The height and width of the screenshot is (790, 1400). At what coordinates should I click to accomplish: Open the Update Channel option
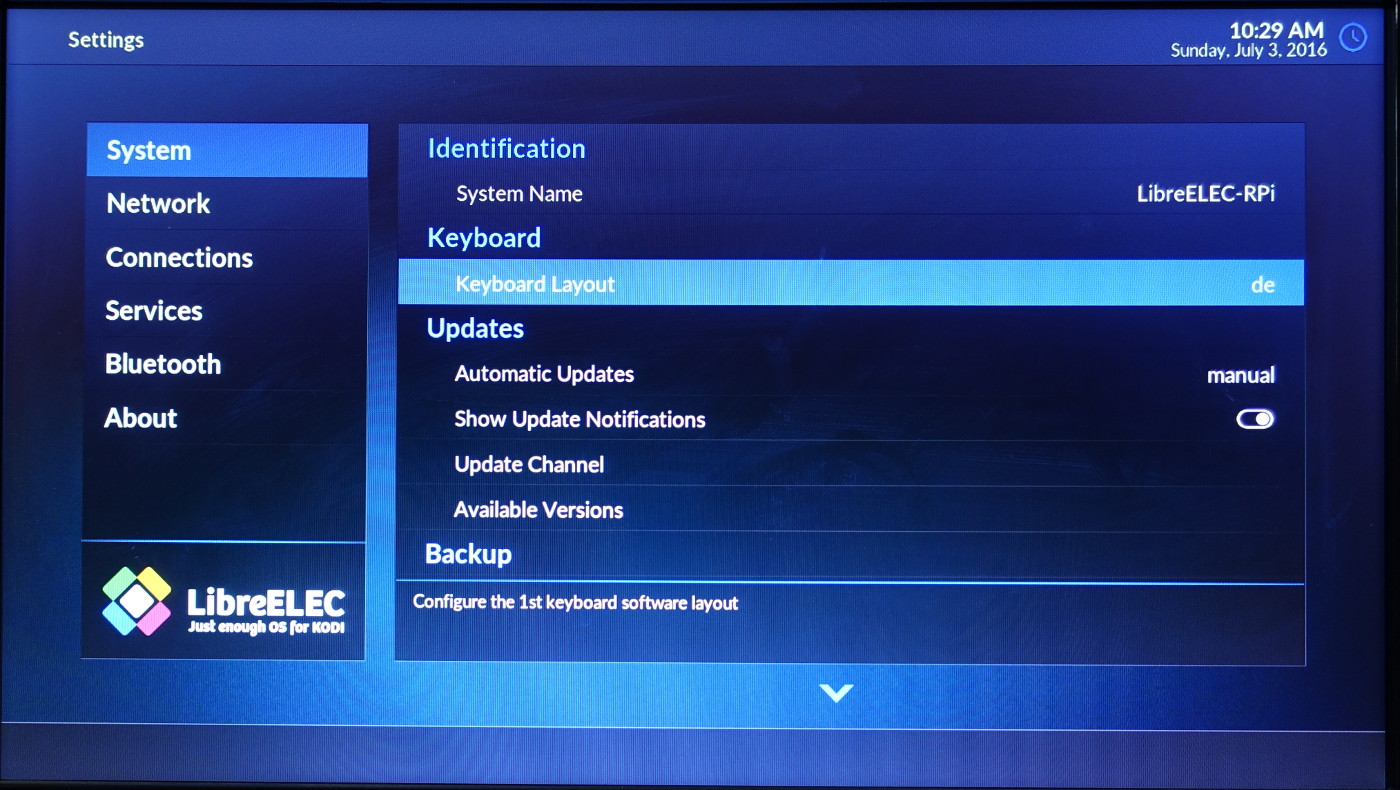pos(851,464)
